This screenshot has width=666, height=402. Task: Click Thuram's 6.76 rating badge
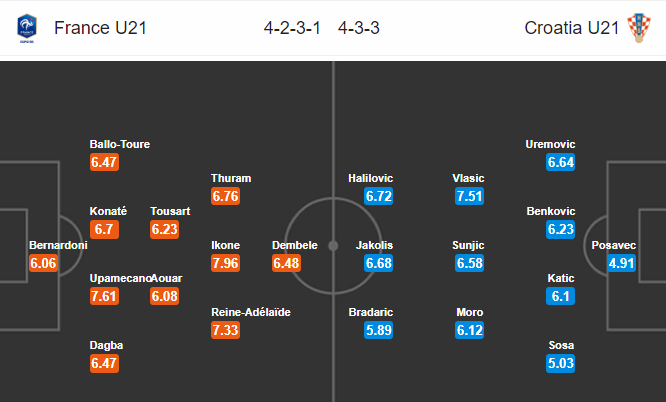[226, 196]
